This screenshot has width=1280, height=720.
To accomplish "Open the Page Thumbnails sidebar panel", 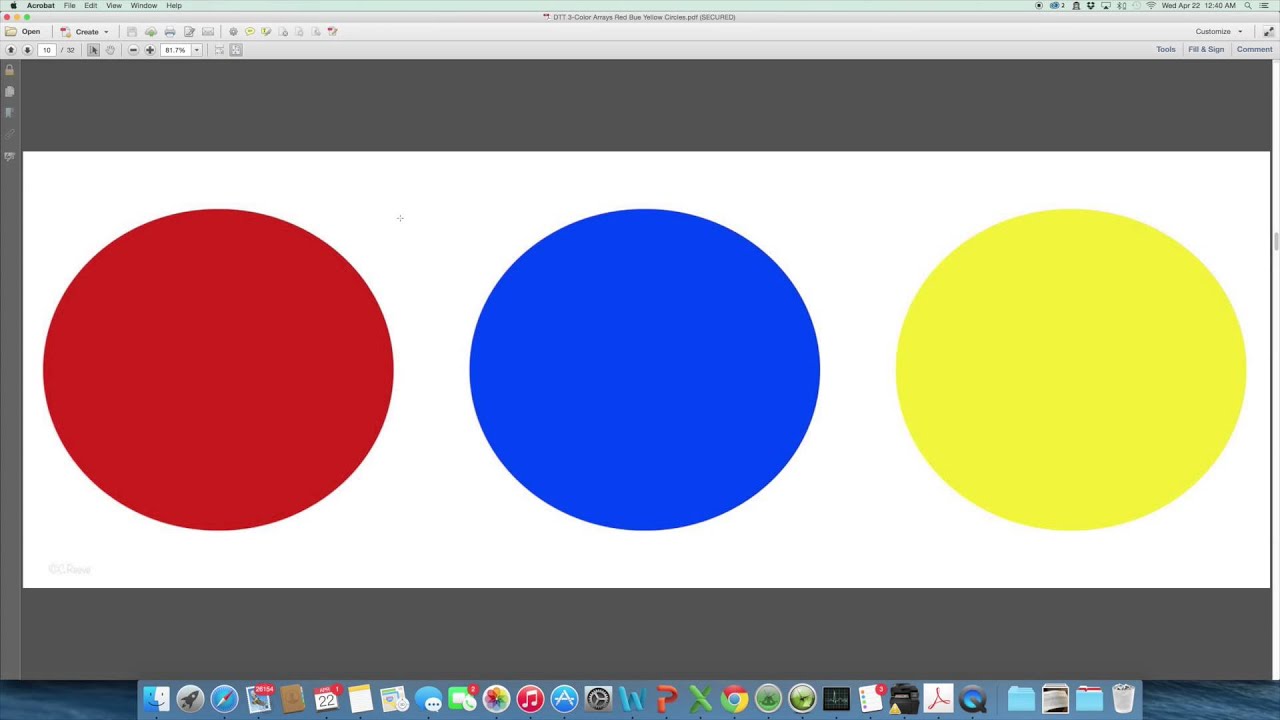I will pos(10,92).
